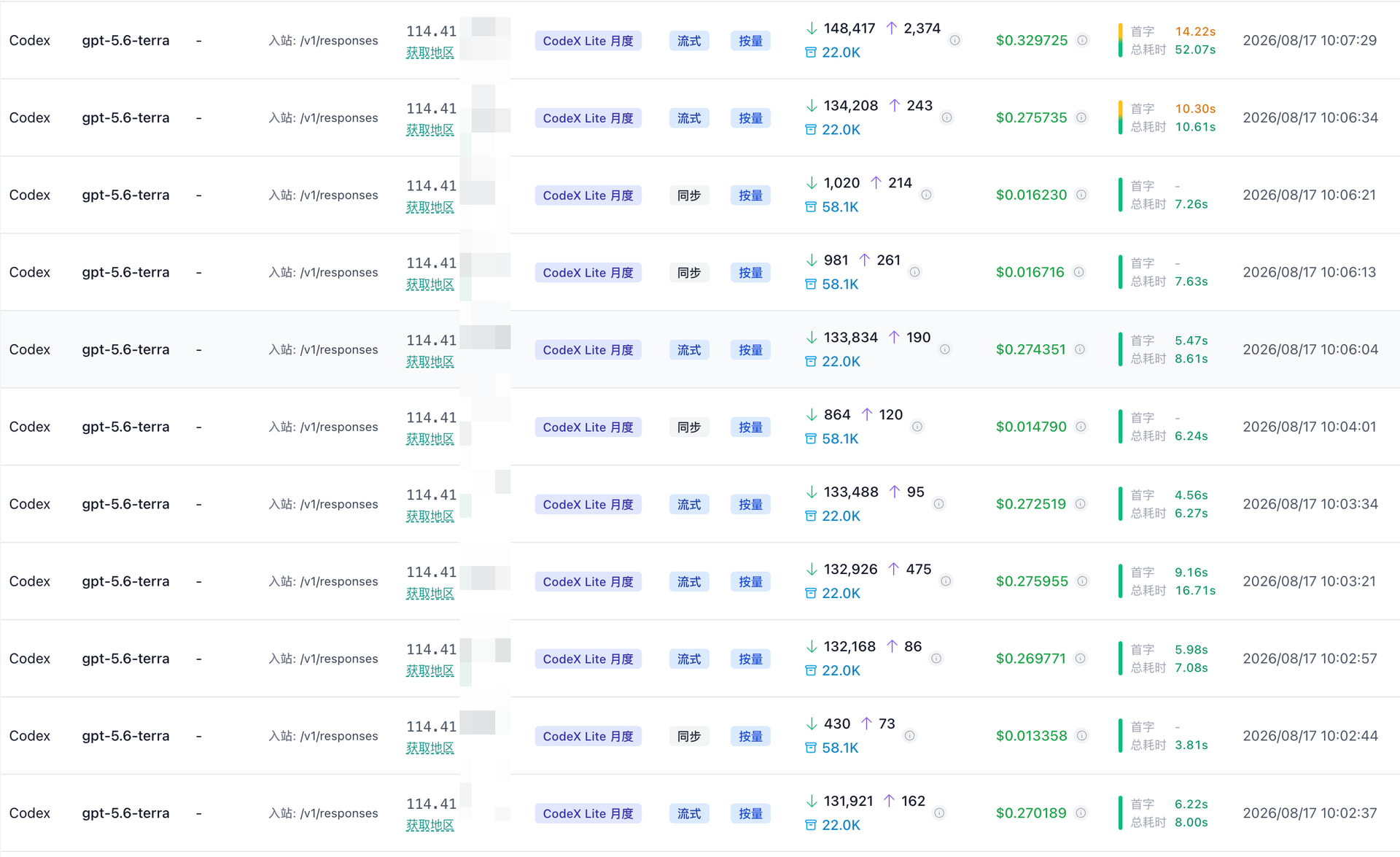1400x857 pixels.
Task: Click 同步 tag in 10:06:21 row
Action: tap(689, 195)
